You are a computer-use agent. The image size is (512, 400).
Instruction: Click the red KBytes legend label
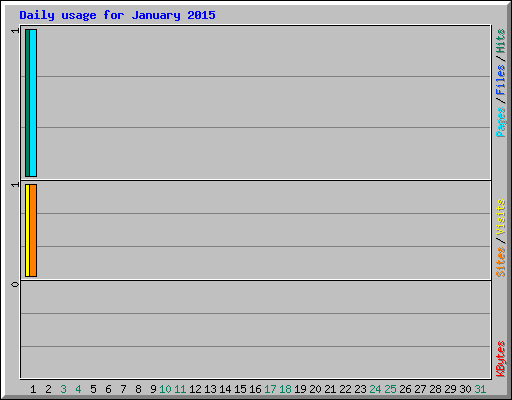(x=500, y=359)
